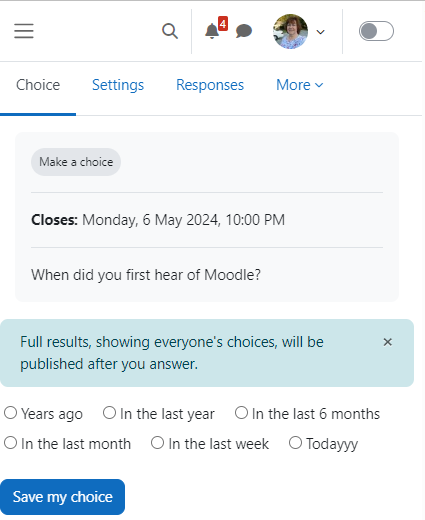Open the Settings tab

click(118, 85)
